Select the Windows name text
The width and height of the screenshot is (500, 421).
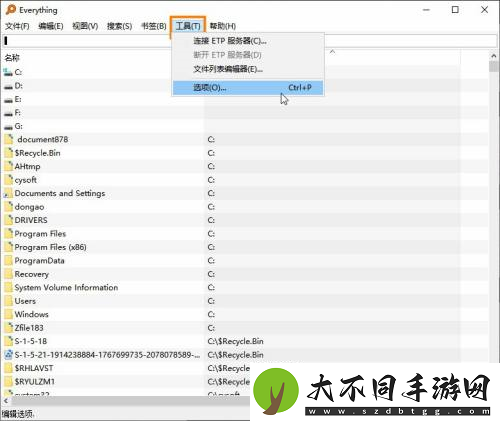(x=31, y=314)
